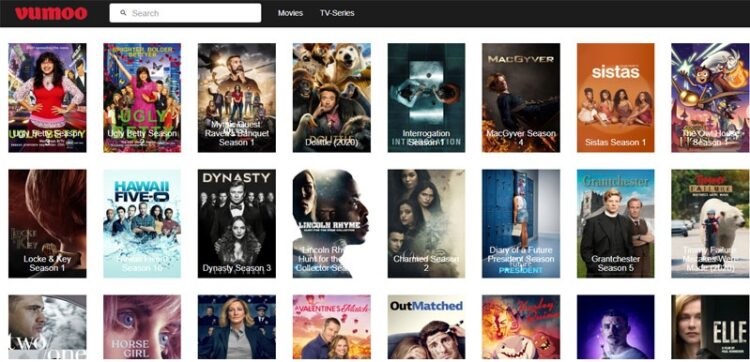Open Grantchester Season 5 poster

[616, 223]
